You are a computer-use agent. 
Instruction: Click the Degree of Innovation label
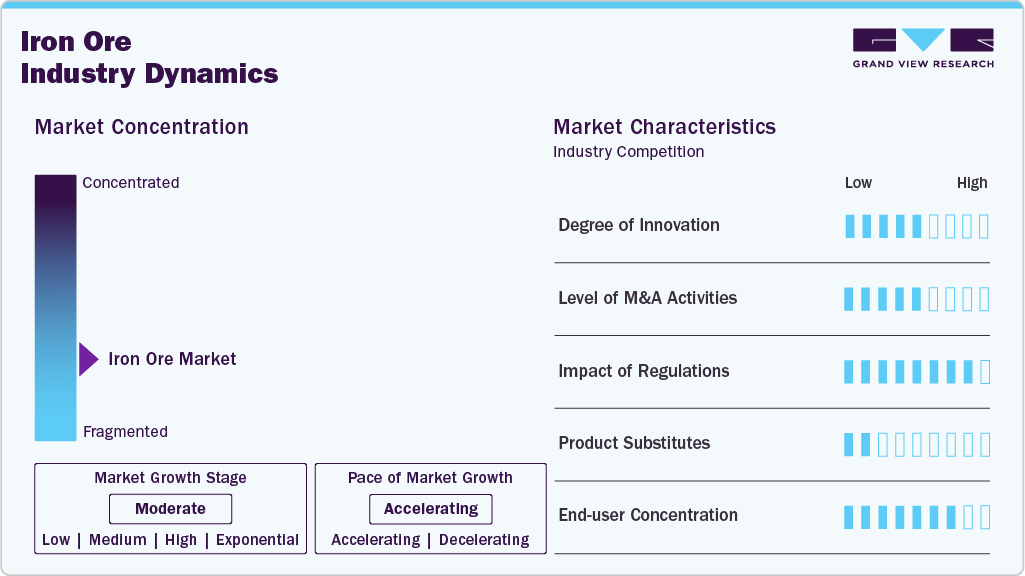click(x=639, y=225)
